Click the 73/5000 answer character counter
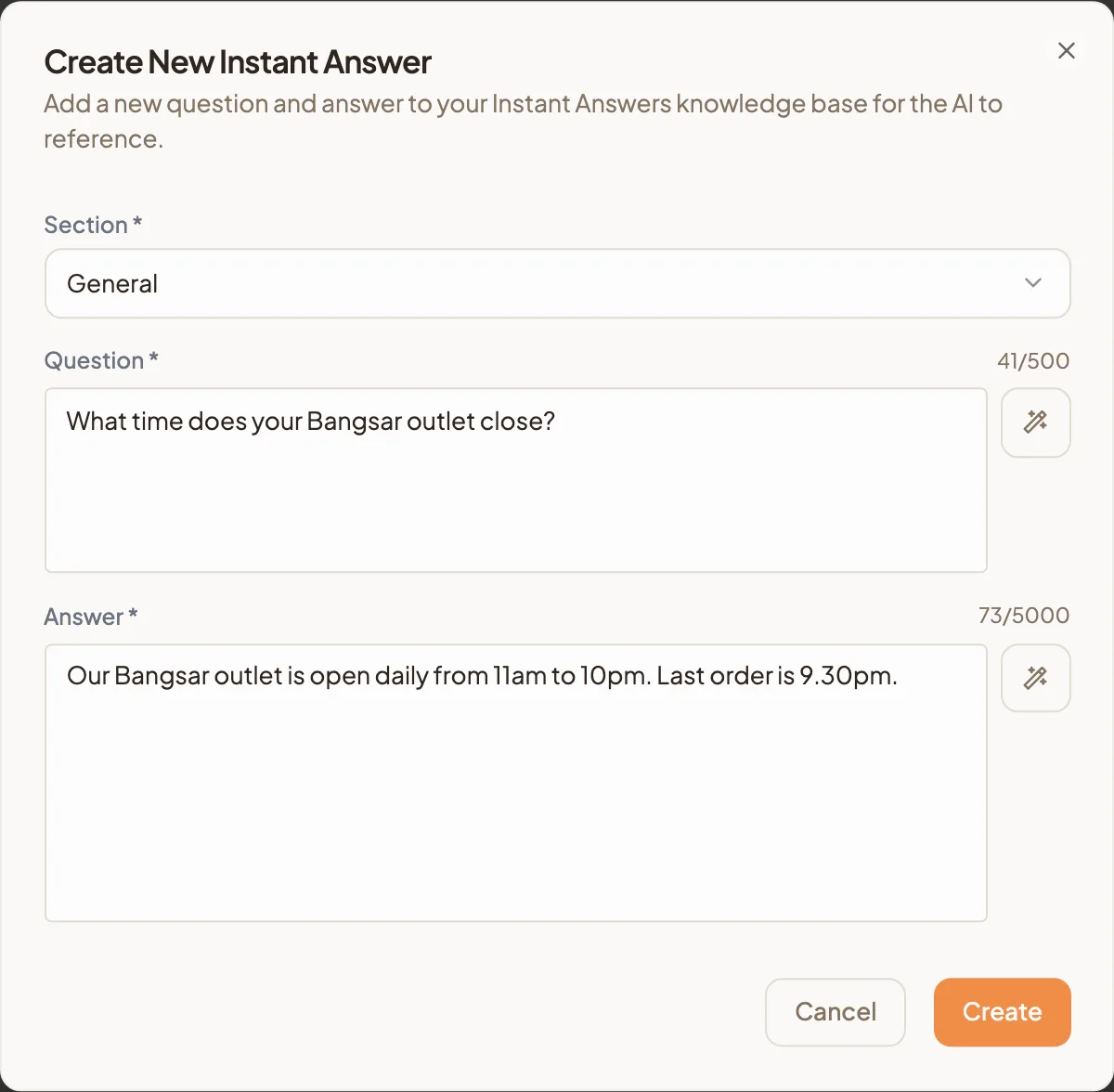The height and width of the screenshot is (1092, 1114). [x=1024, y=616]
